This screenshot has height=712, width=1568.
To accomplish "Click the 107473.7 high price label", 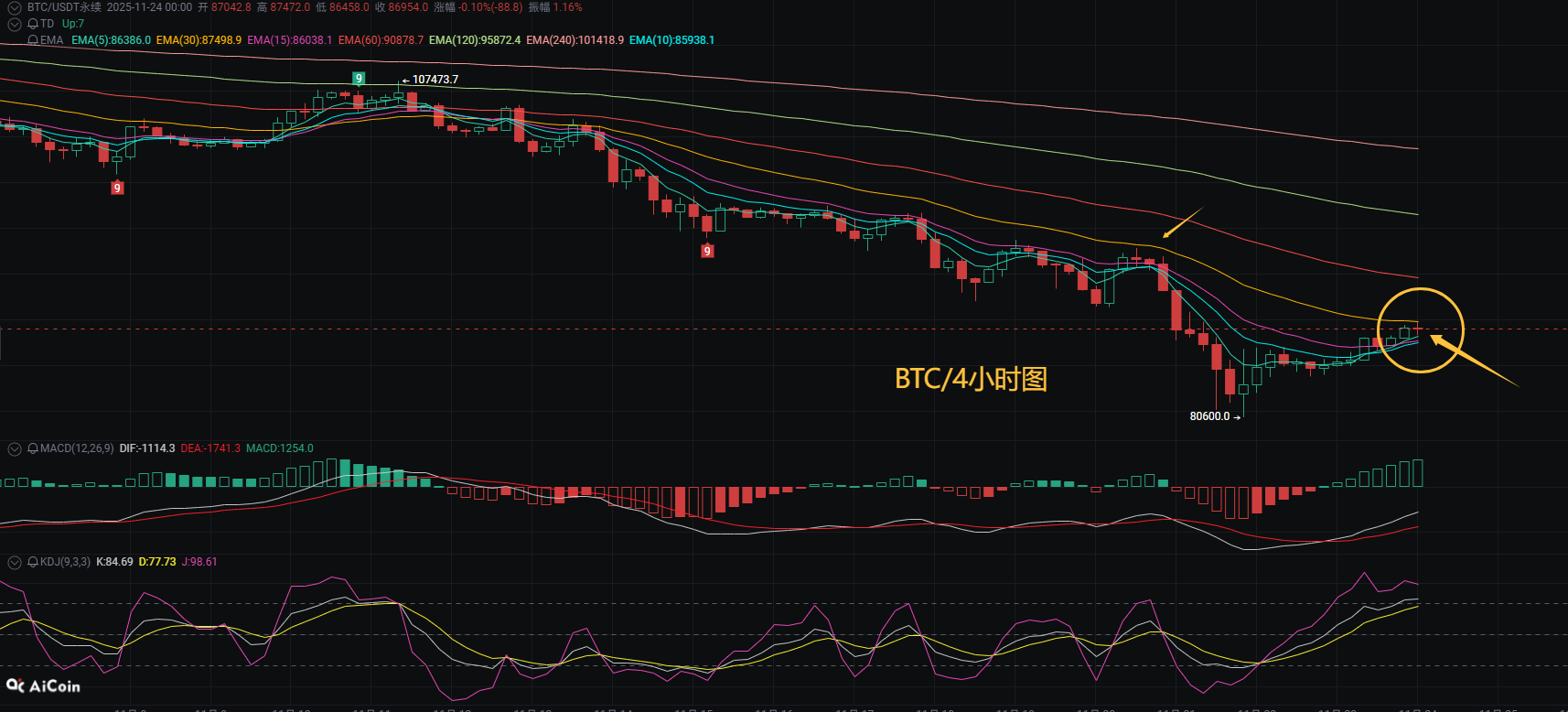I will [435, 80].
